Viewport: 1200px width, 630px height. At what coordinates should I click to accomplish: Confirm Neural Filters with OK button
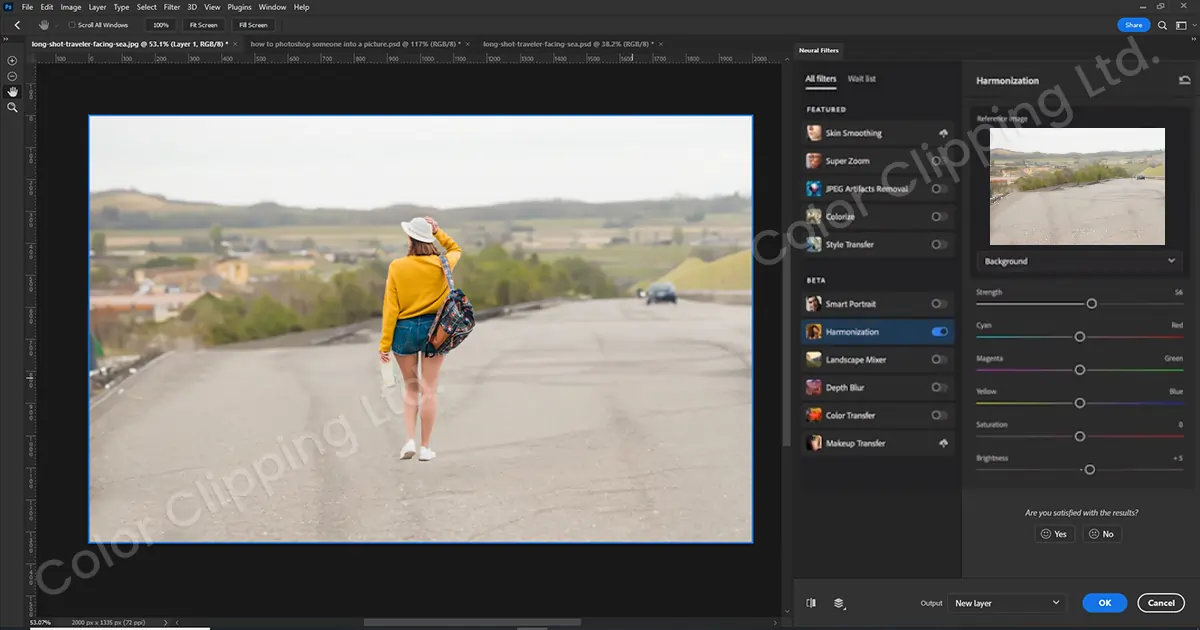coord(1104,603)
